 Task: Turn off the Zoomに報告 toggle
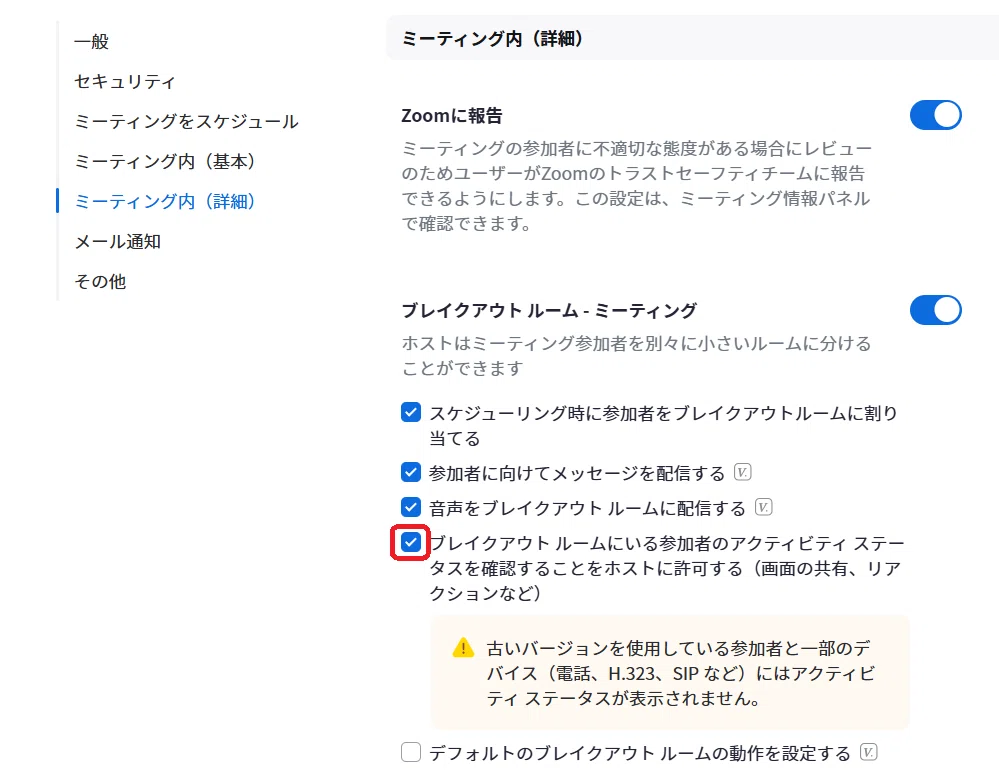tap(935, 115)
